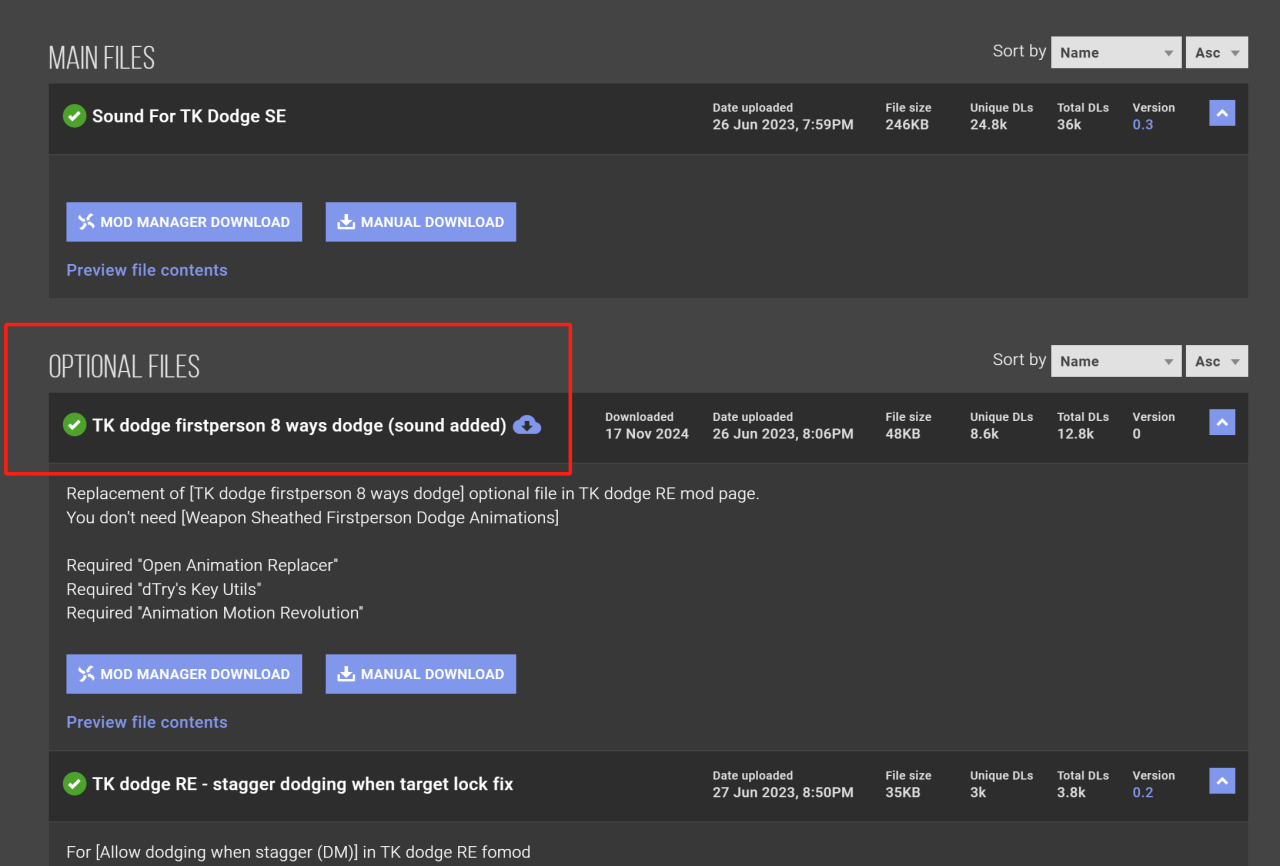Open Optional Files Asc order dropdown
Viewport: 1280px width, 866px height.
(x=1217, y=361)
